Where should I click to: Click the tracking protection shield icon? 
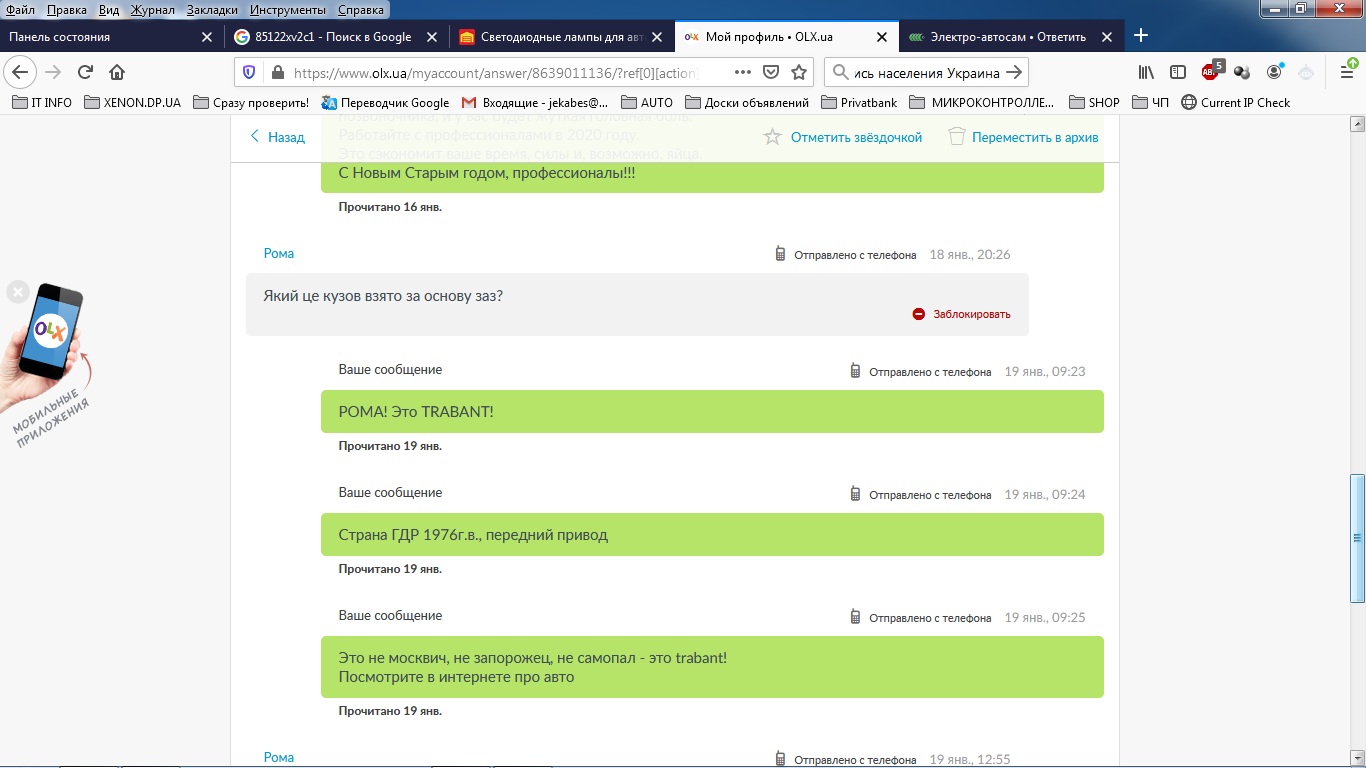tap(250, 72)
